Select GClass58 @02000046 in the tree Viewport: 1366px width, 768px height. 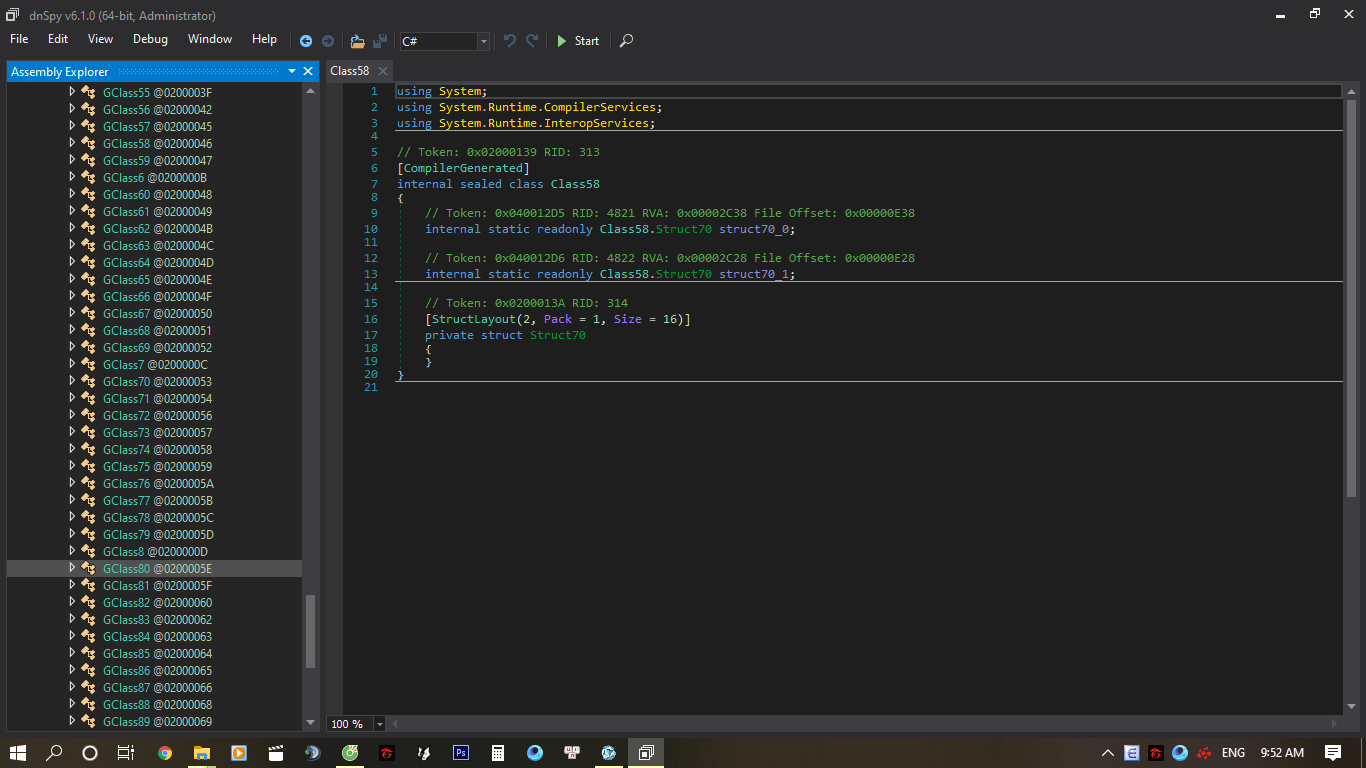point(157,143)
